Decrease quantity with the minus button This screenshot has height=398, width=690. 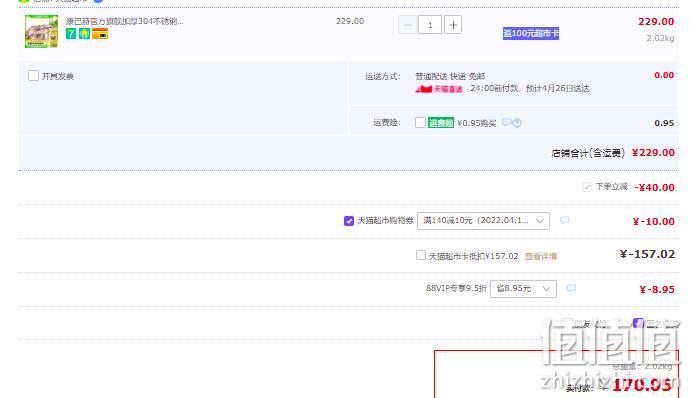pyautogui.click(x=407, y=25)
